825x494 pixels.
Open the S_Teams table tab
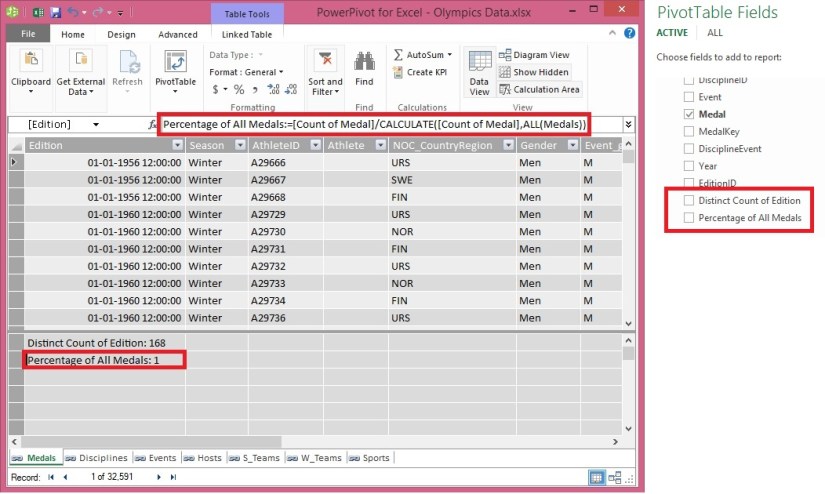tap(255, 458)
